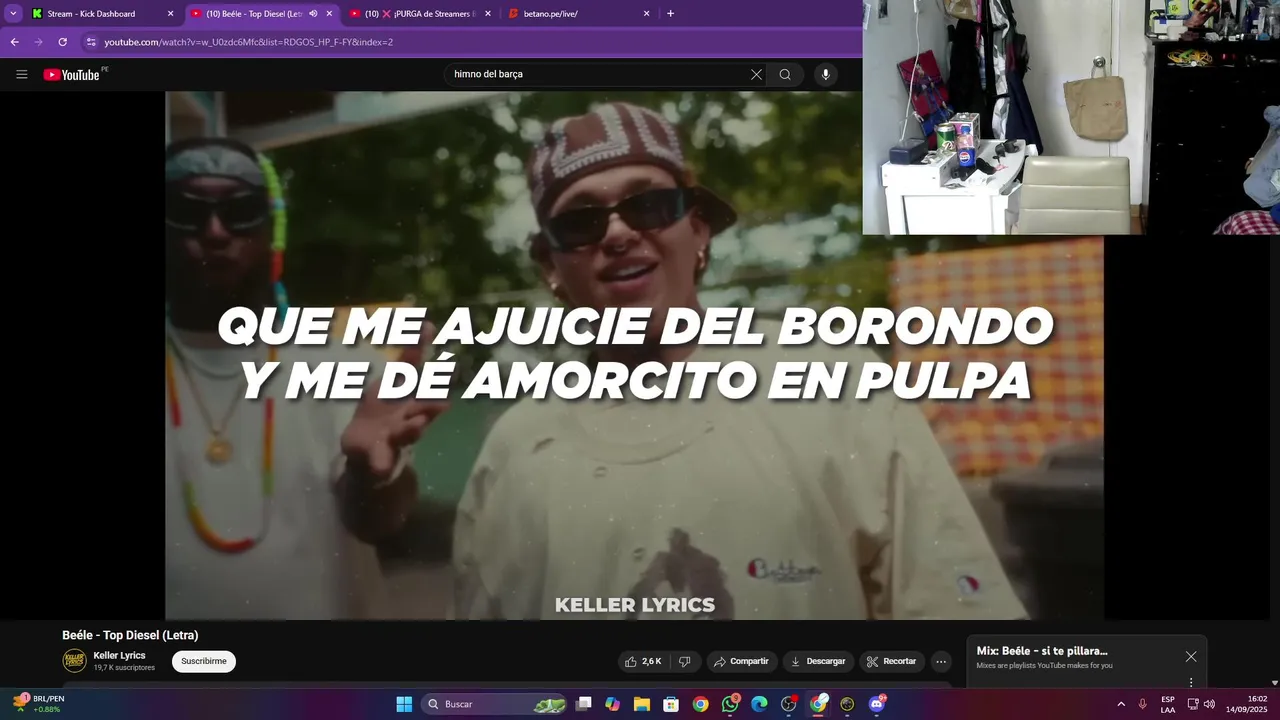Share the video with Compartir
The image size is (1280, 720).
click(741, 661)
